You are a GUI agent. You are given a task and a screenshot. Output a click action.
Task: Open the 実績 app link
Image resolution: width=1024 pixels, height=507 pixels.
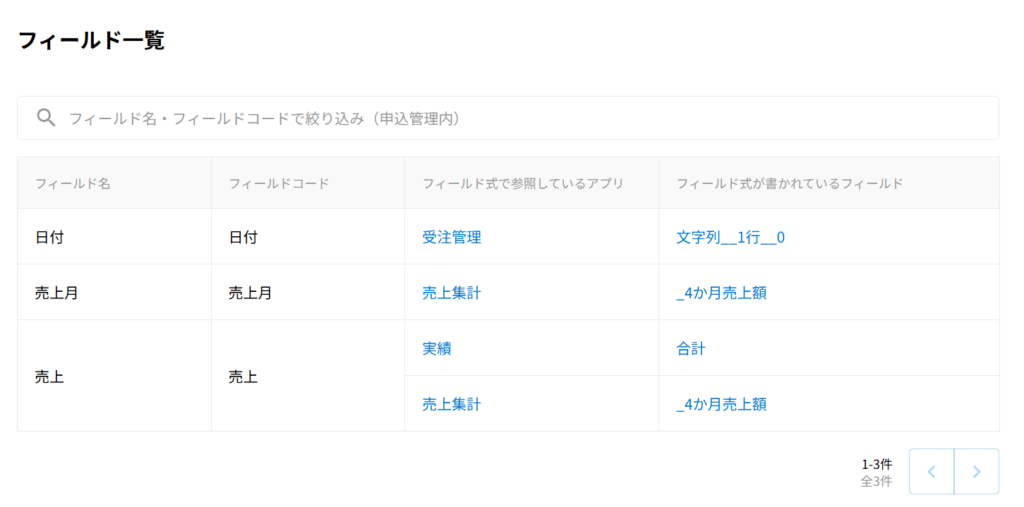pos(438,348)
